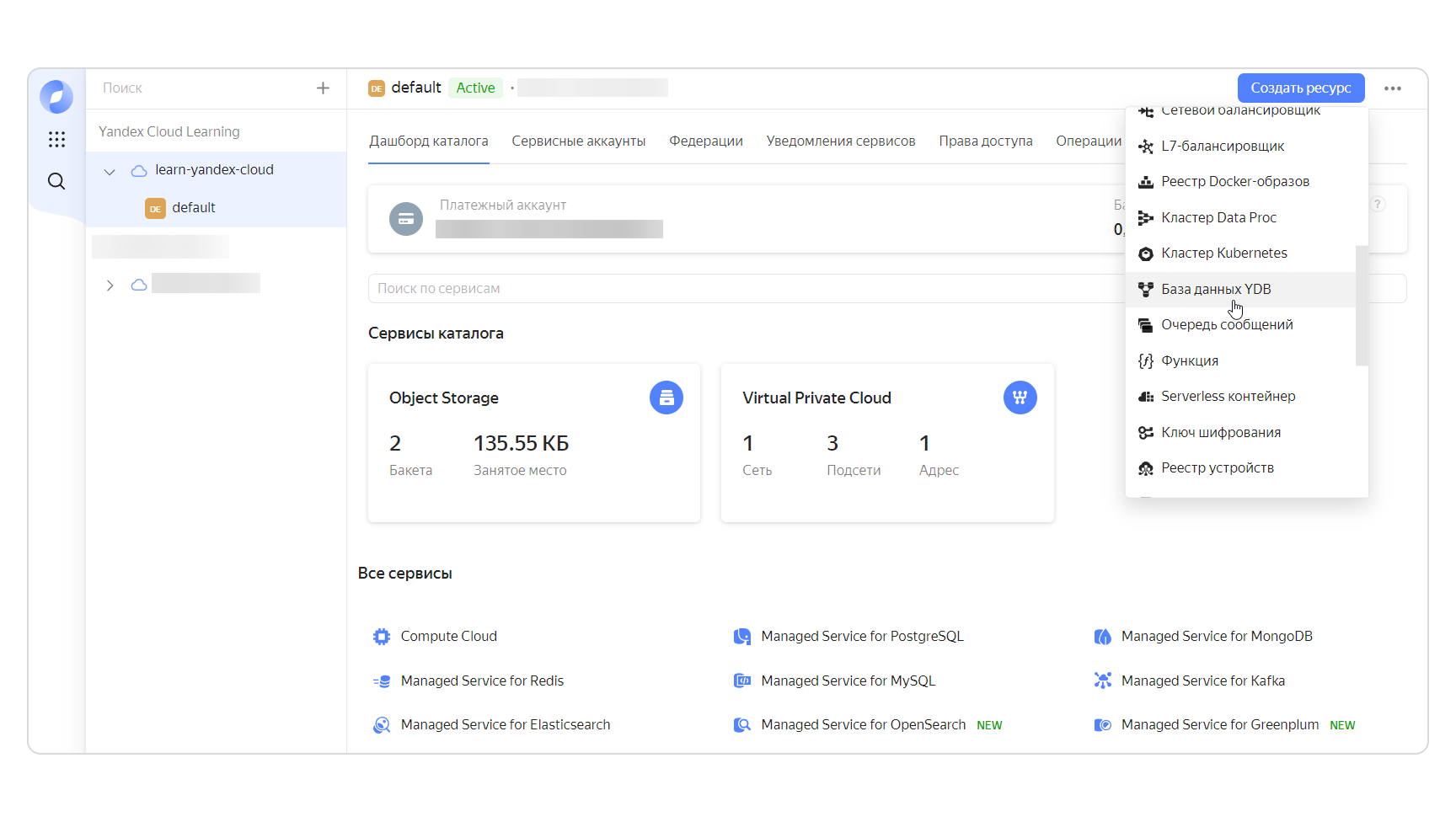Click the resource menu scrollbar thumb
Screen dimensions: 1456x822
click(x=1361, y=306)
